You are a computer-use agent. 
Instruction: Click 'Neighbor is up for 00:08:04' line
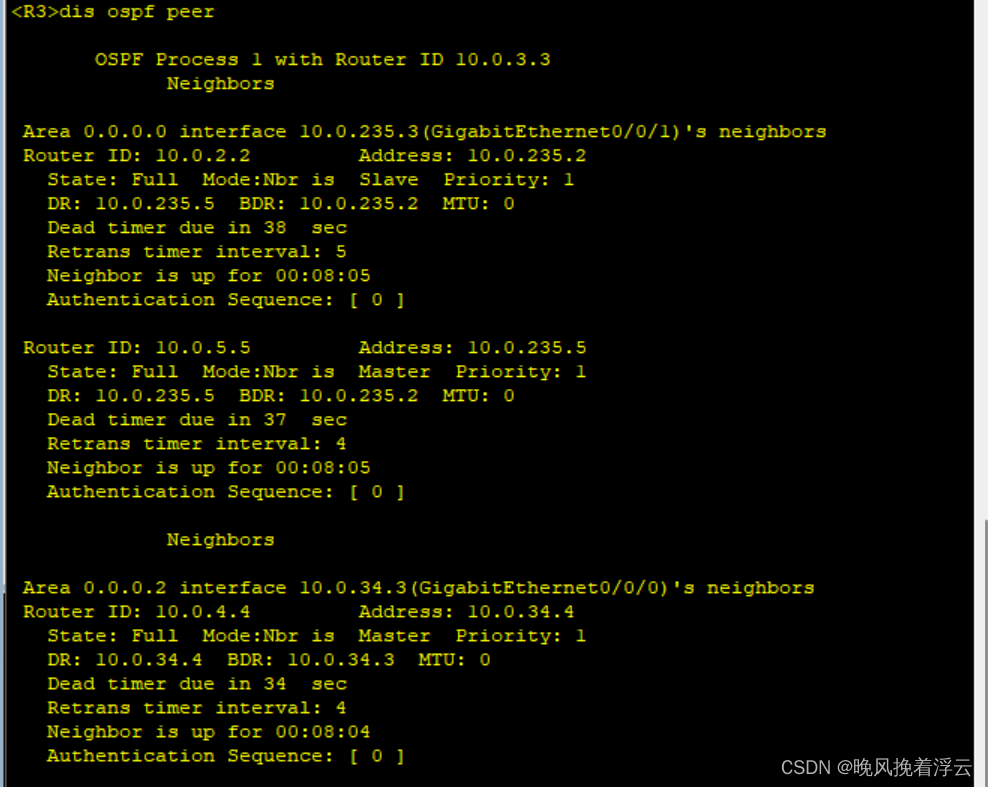(209, 732)
